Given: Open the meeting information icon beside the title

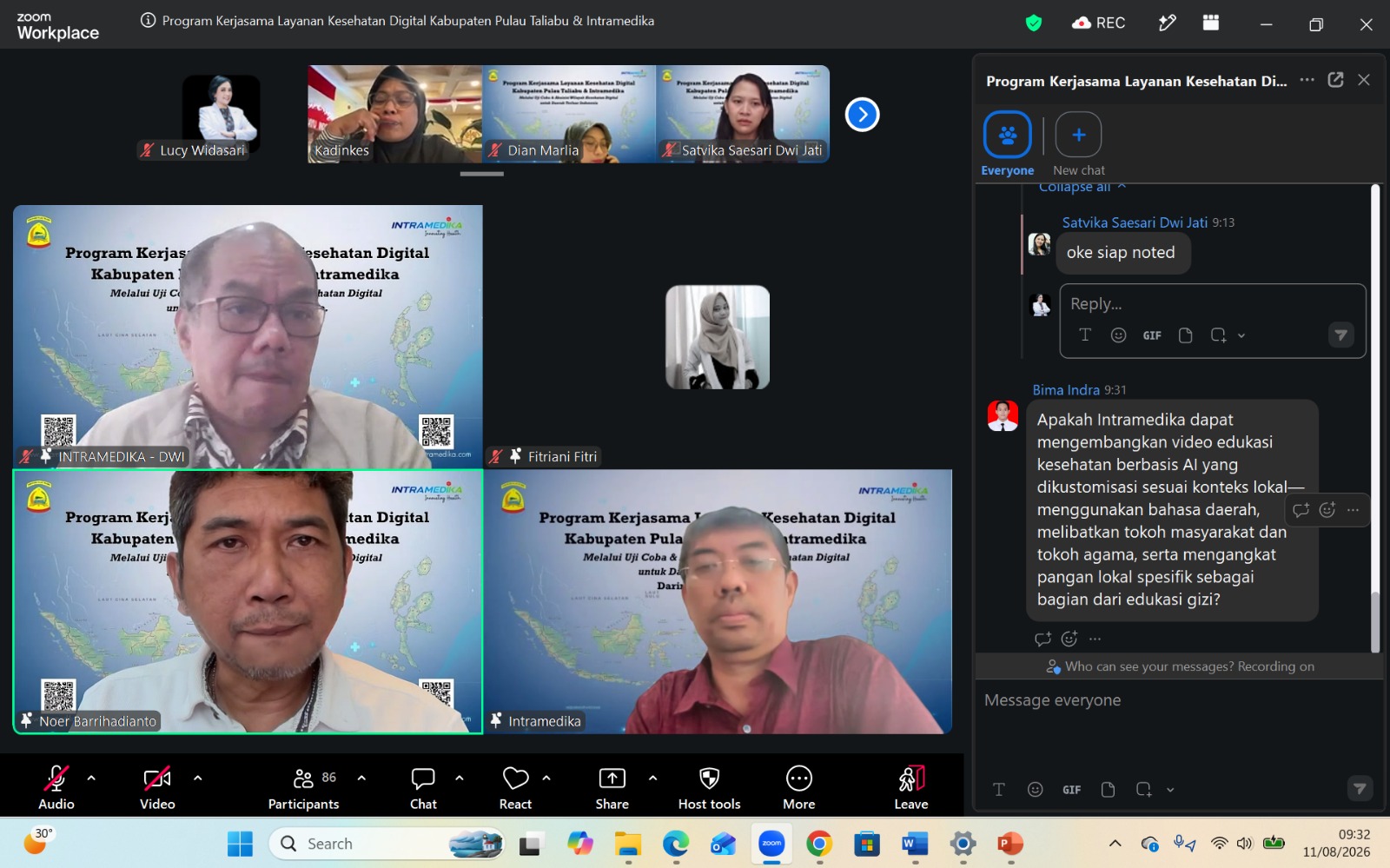Looking at the screenshot, I should point(148,21).
